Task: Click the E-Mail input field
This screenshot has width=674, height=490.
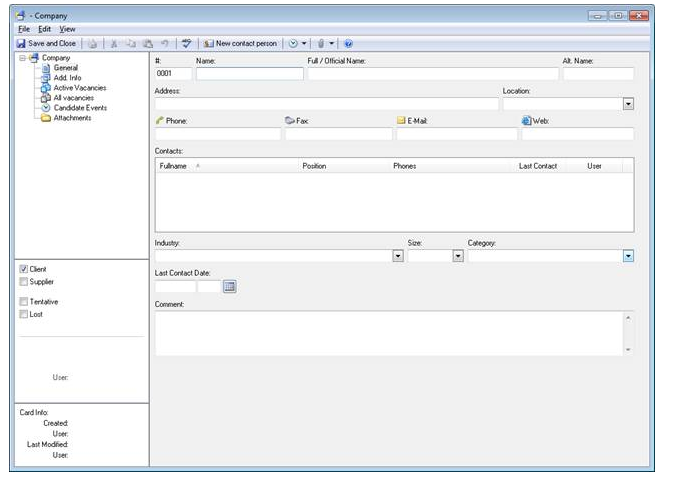Action: (x=457, y=134)
